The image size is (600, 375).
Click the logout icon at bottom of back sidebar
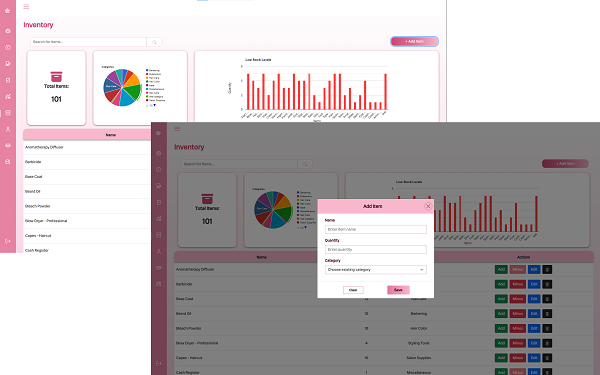coord(8,241)
